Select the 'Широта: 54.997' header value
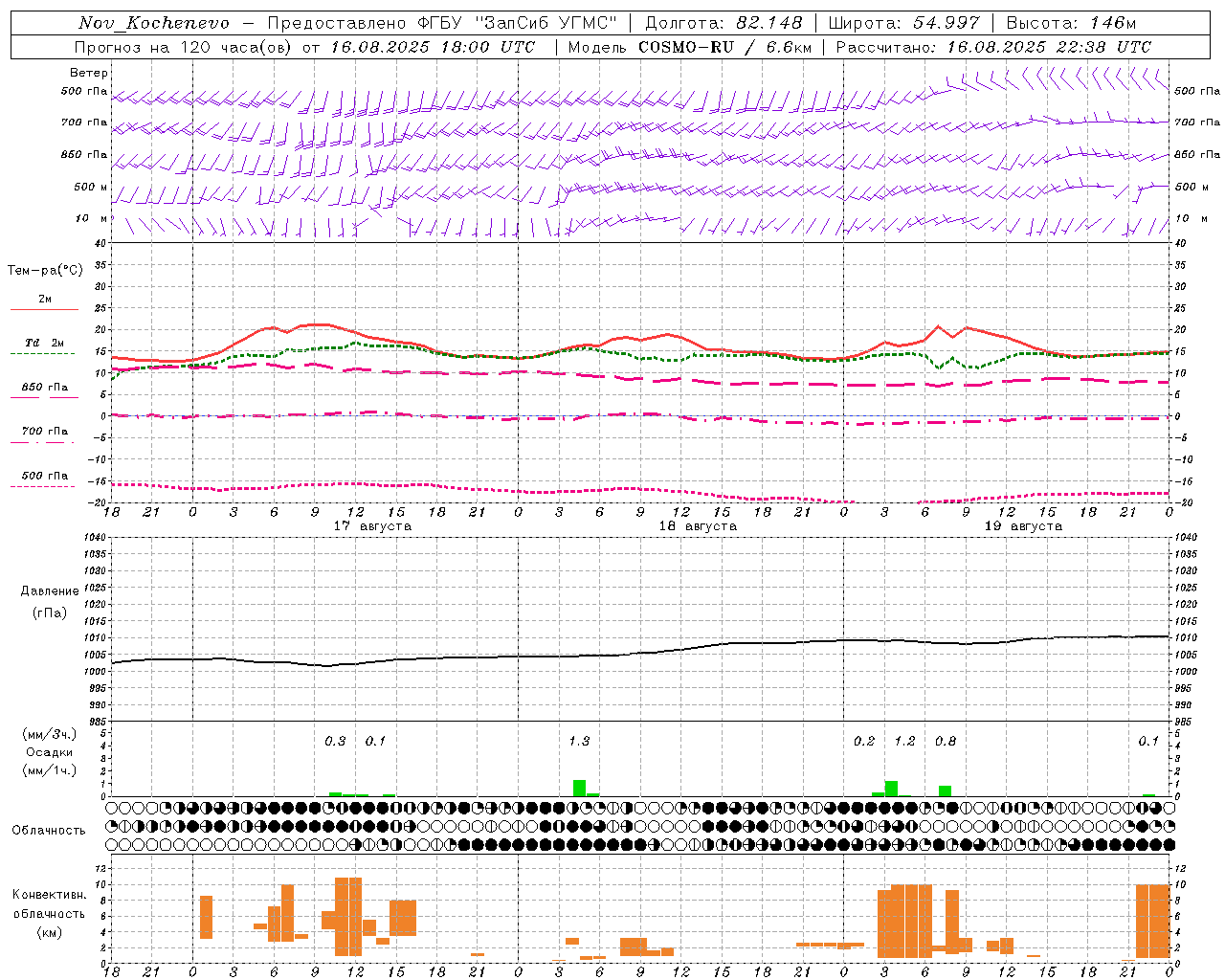1225x980 pixels. 903,23
